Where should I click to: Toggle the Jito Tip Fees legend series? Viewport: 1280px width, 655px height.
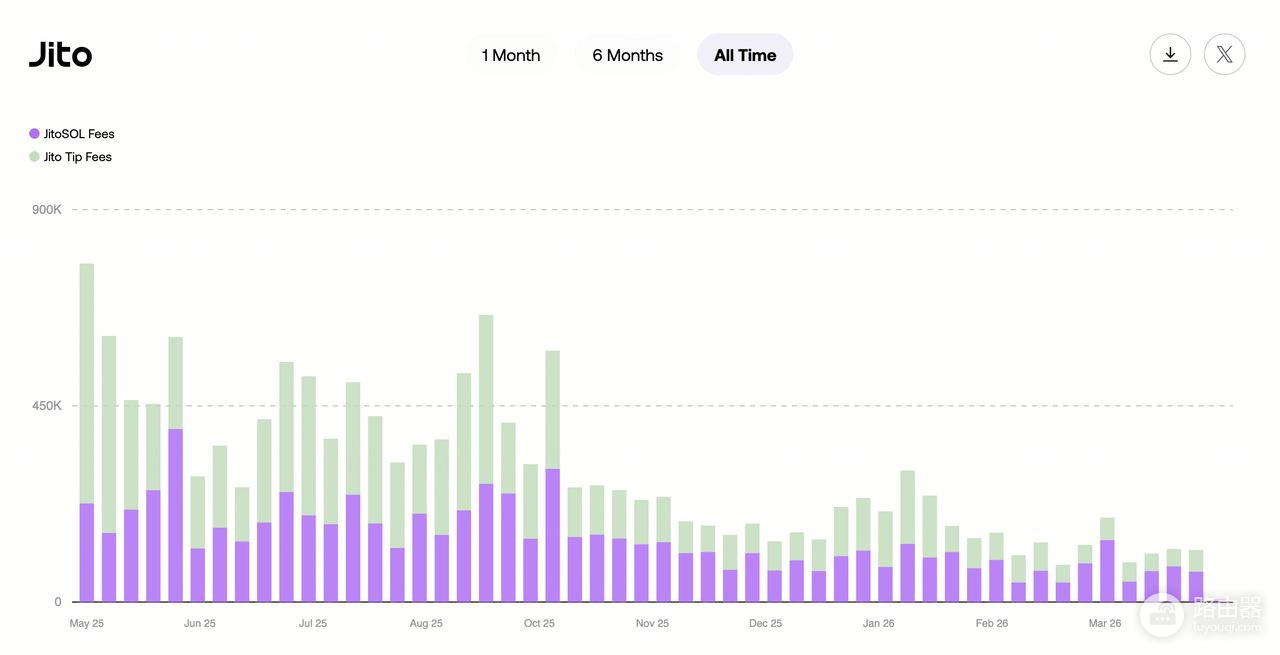[x=71, y=157]
